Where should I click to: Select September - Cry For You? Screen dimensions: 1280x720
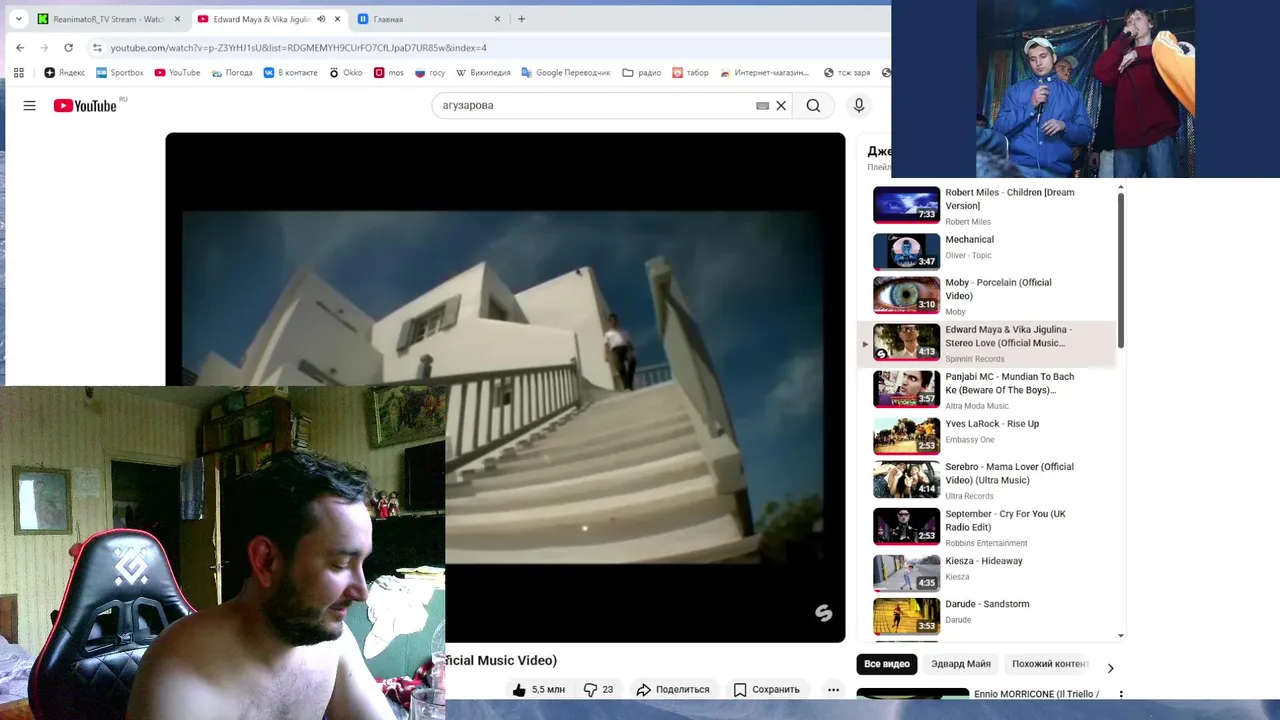985,527
